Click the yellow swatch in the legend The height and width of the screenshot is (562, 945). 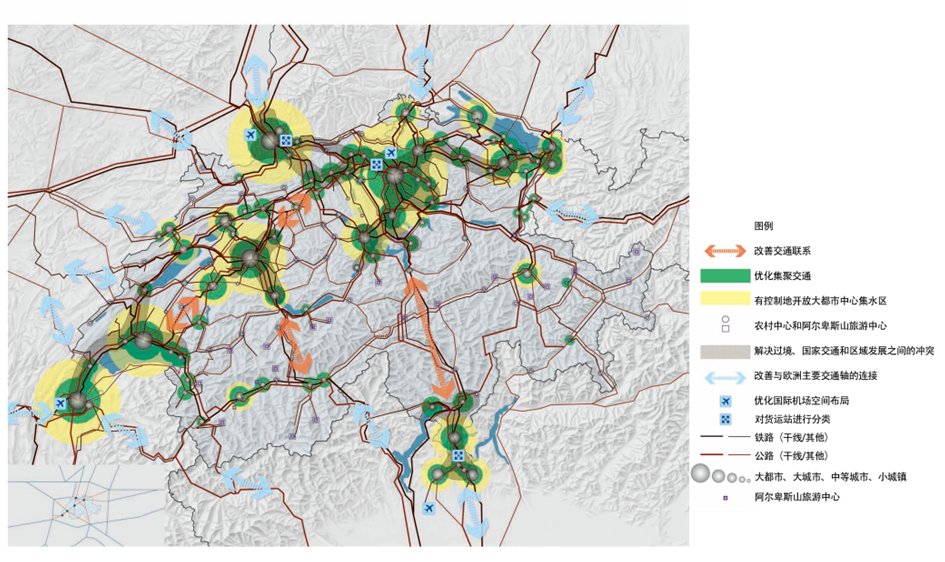725,299
